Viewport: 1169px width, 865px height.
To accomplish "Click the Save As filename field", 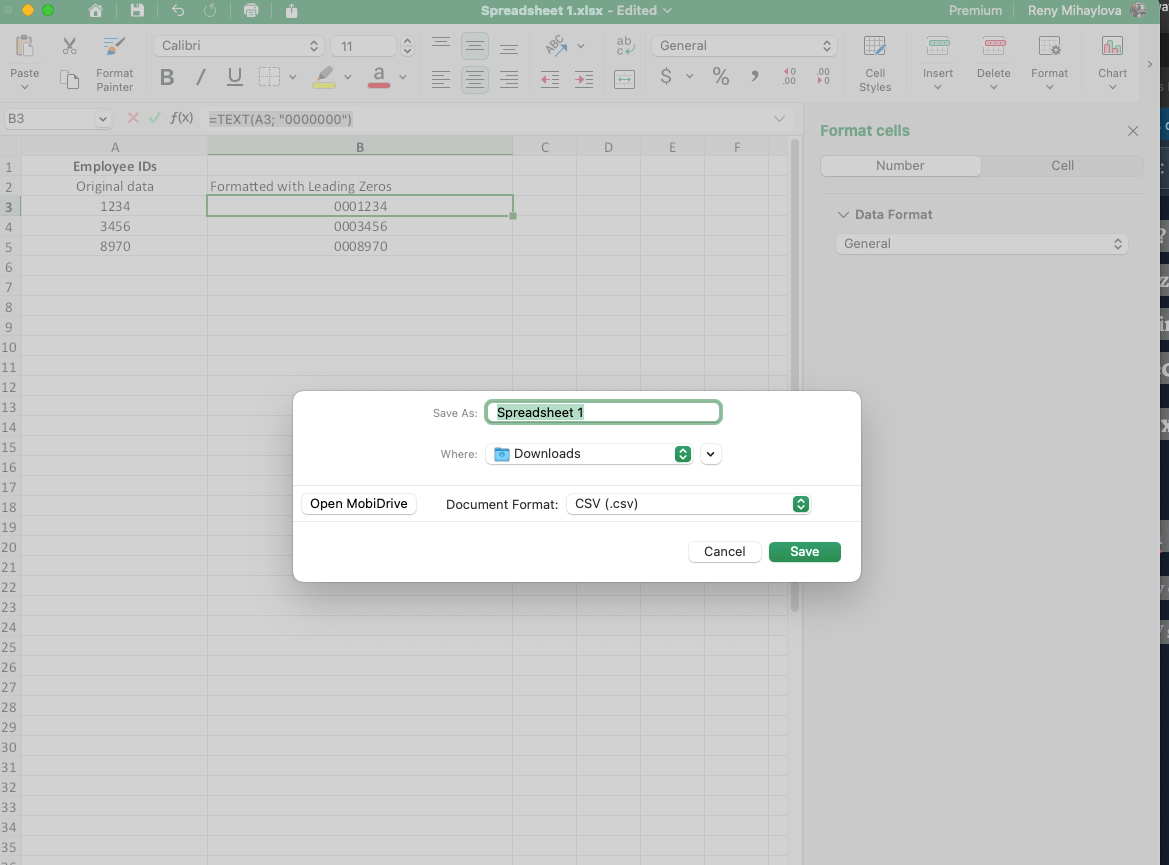I will coord(603,412).
